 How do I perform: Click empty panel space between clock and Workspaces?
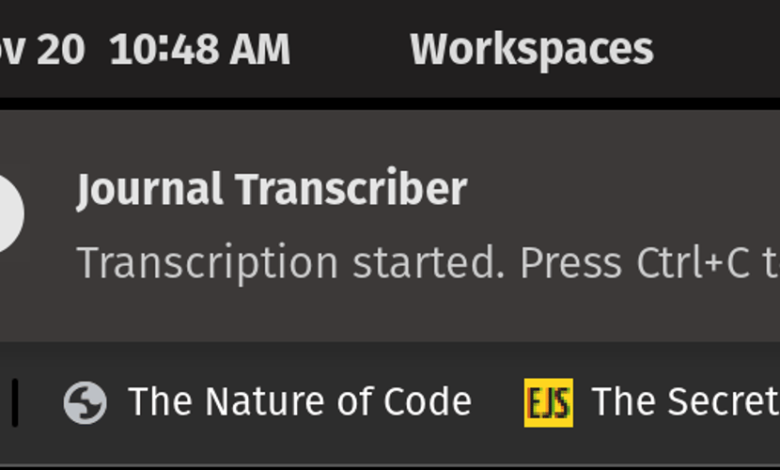click(350, 49)
